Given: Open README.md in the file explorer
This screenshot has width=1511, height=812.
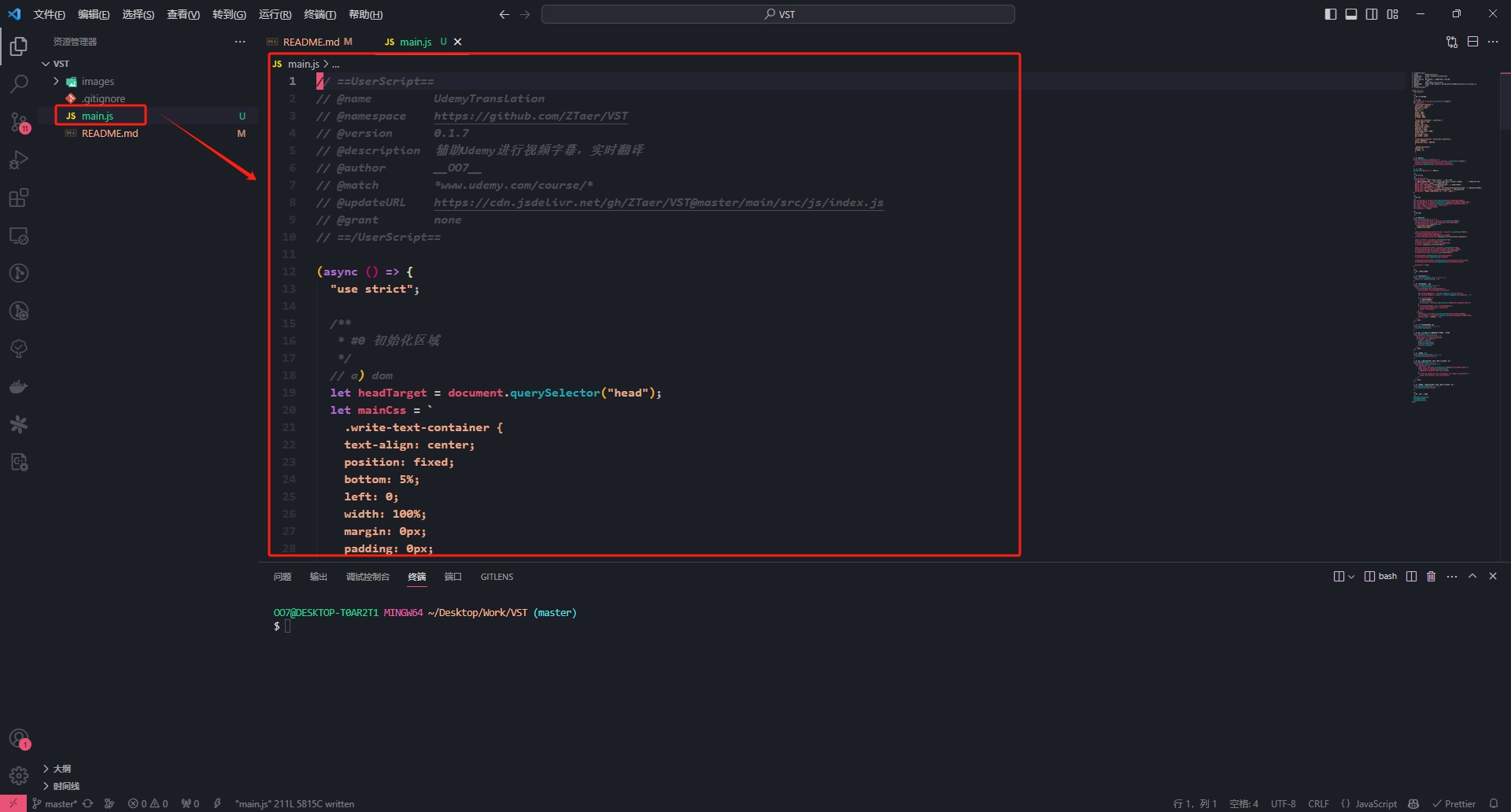Looking at the screenshot, I should [109, 133].
